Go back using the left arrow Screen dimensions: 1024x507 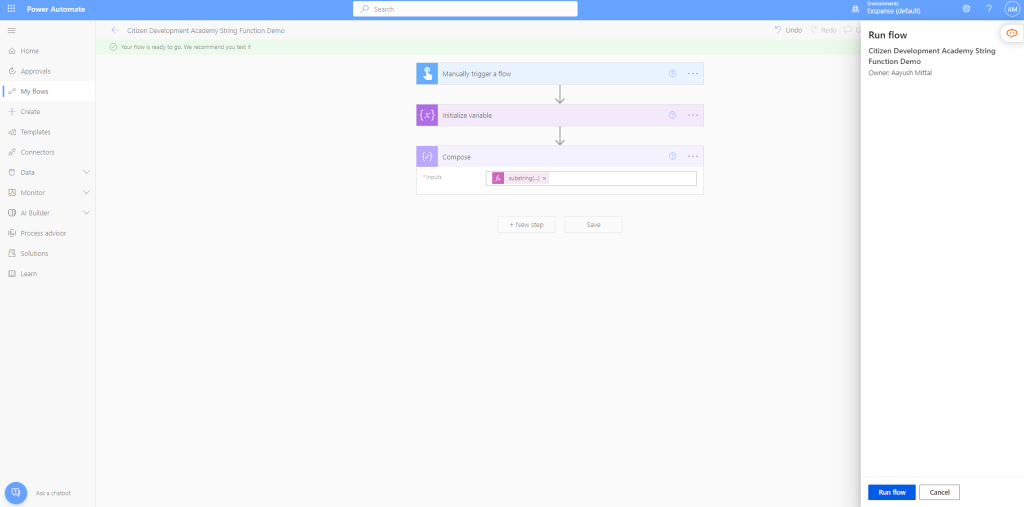[115, 30]
